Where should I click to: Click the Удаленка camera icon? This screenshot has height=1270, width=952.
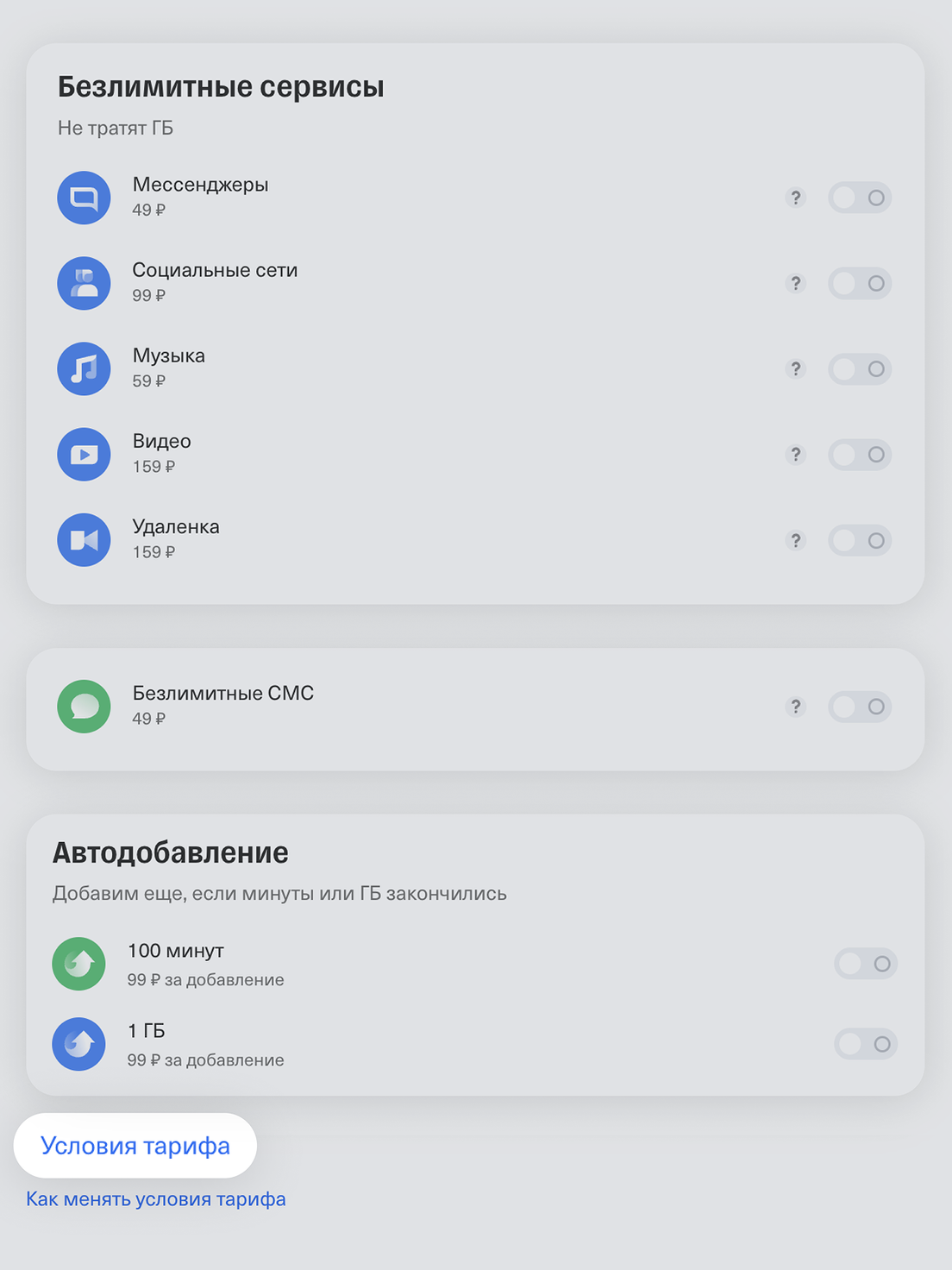point(84,540)
